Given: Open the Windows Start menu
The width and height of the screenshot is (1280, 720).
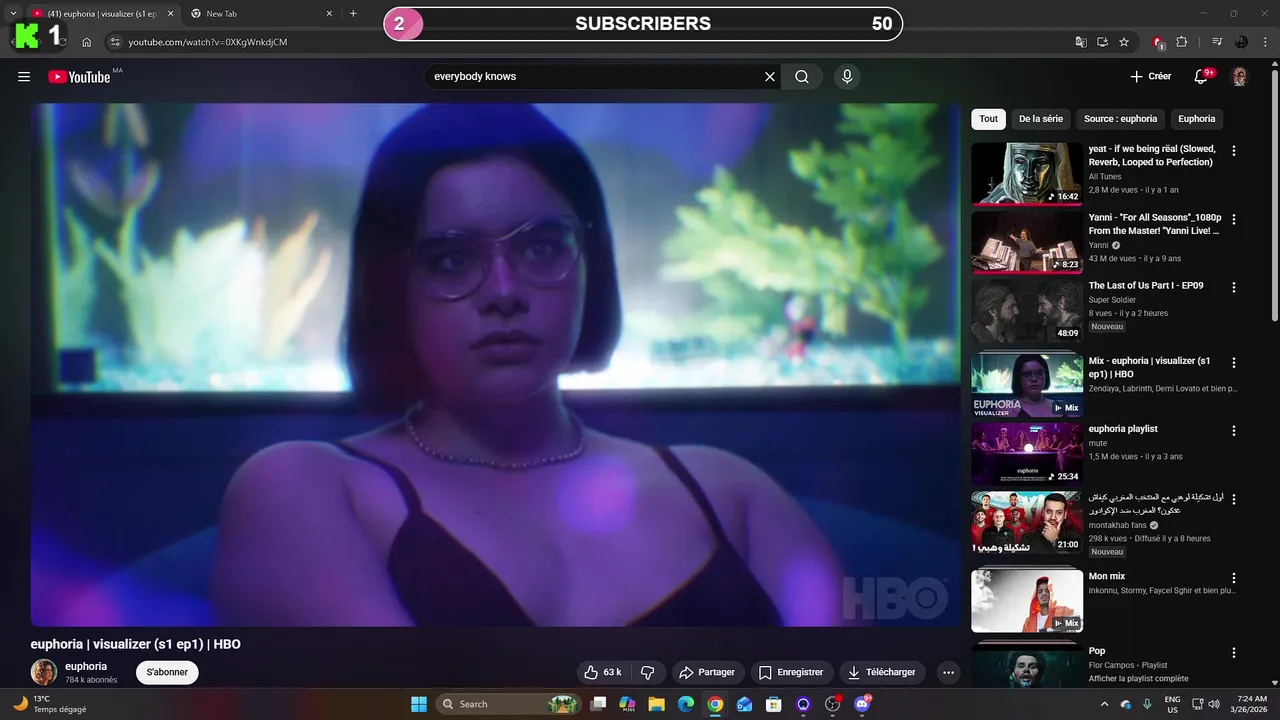Looking at the screenshot, I should tap(418, 704).
